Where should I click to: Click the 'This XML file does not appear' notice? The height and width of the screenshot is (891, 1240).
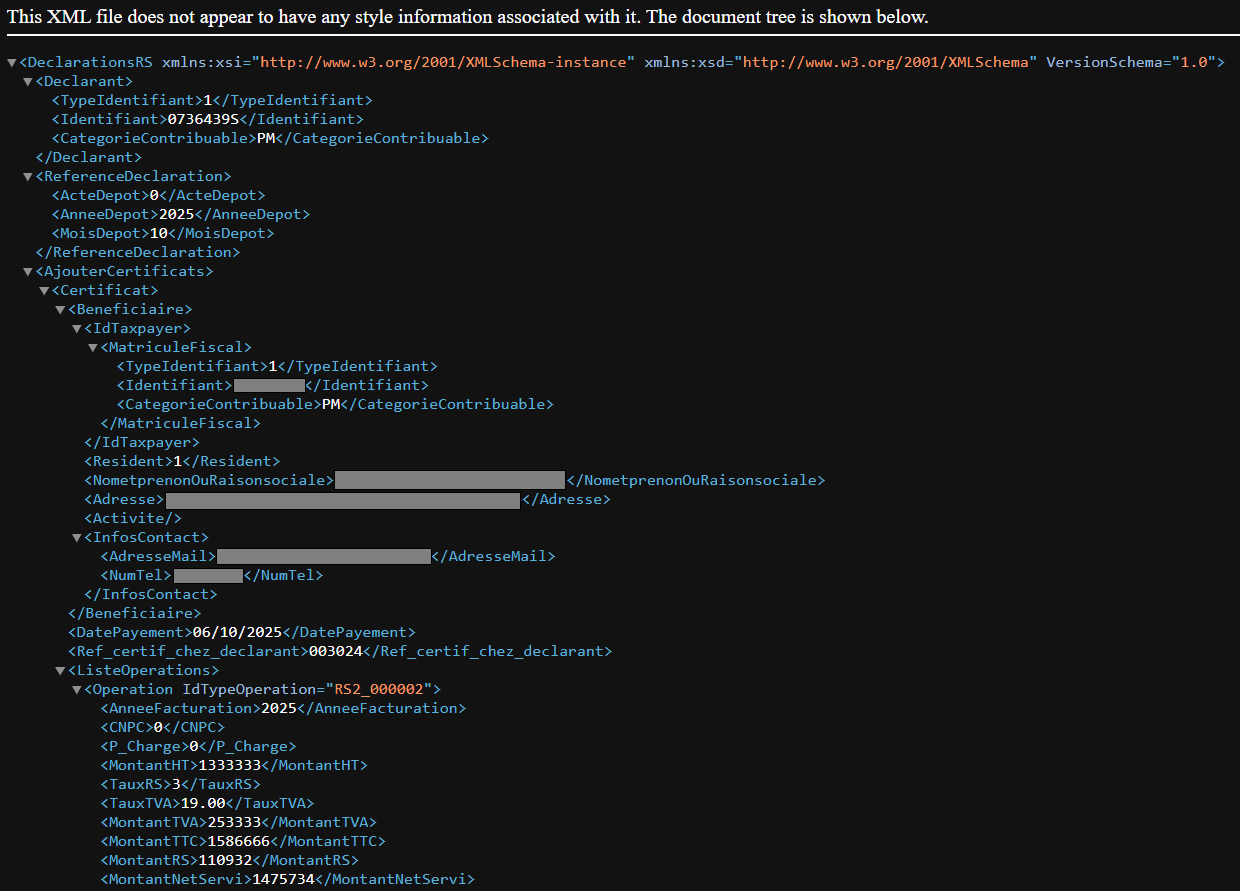click(468, 17)
